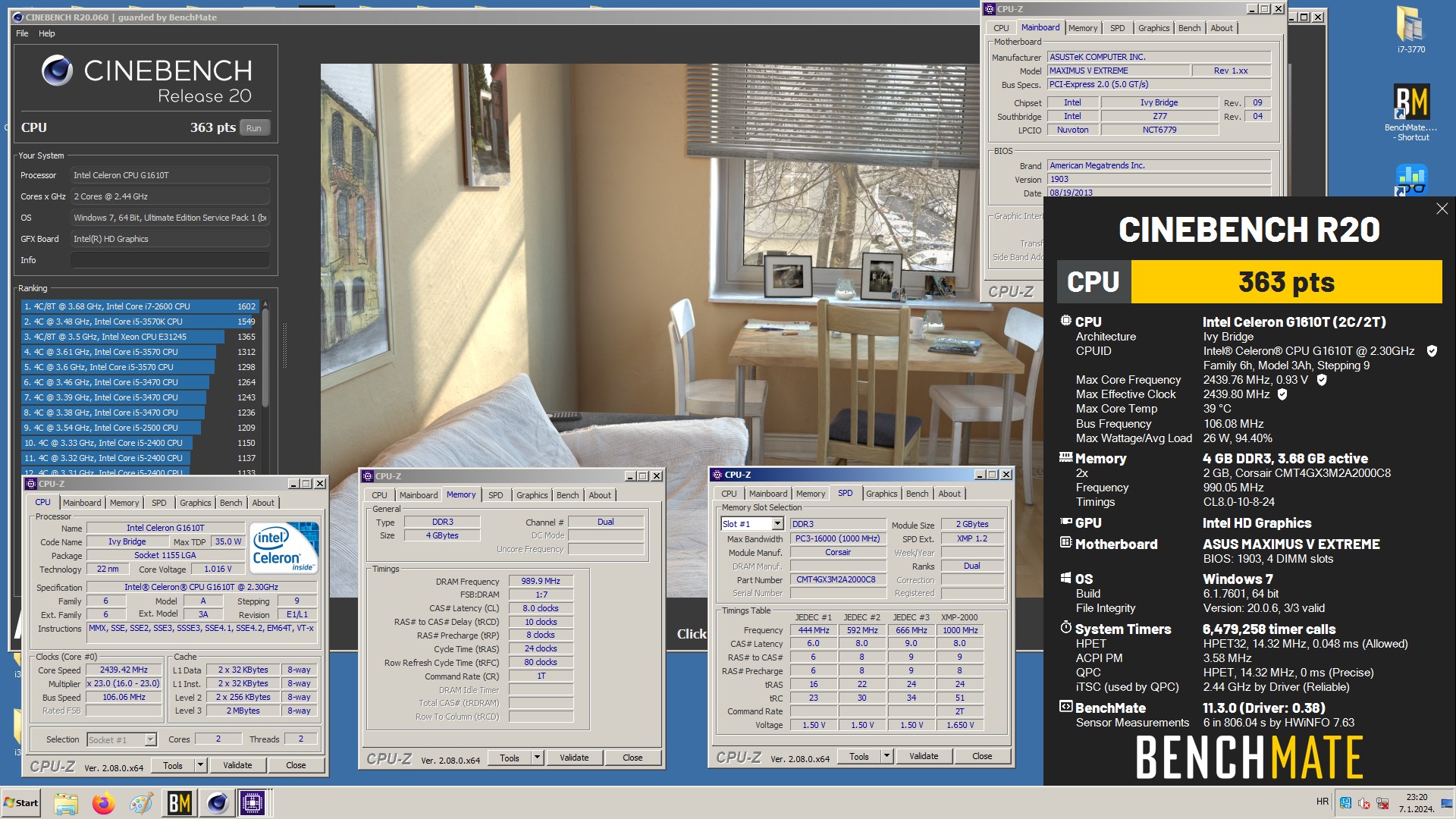Switch to Bench tab in CPU-Z Mainboard window
Screen dimensions: 1456x819
pos(1189,28)
